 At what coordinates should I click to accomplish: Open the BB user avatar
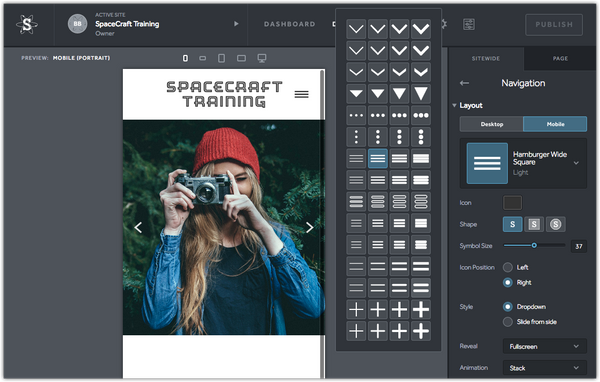[x=77, y=24]
